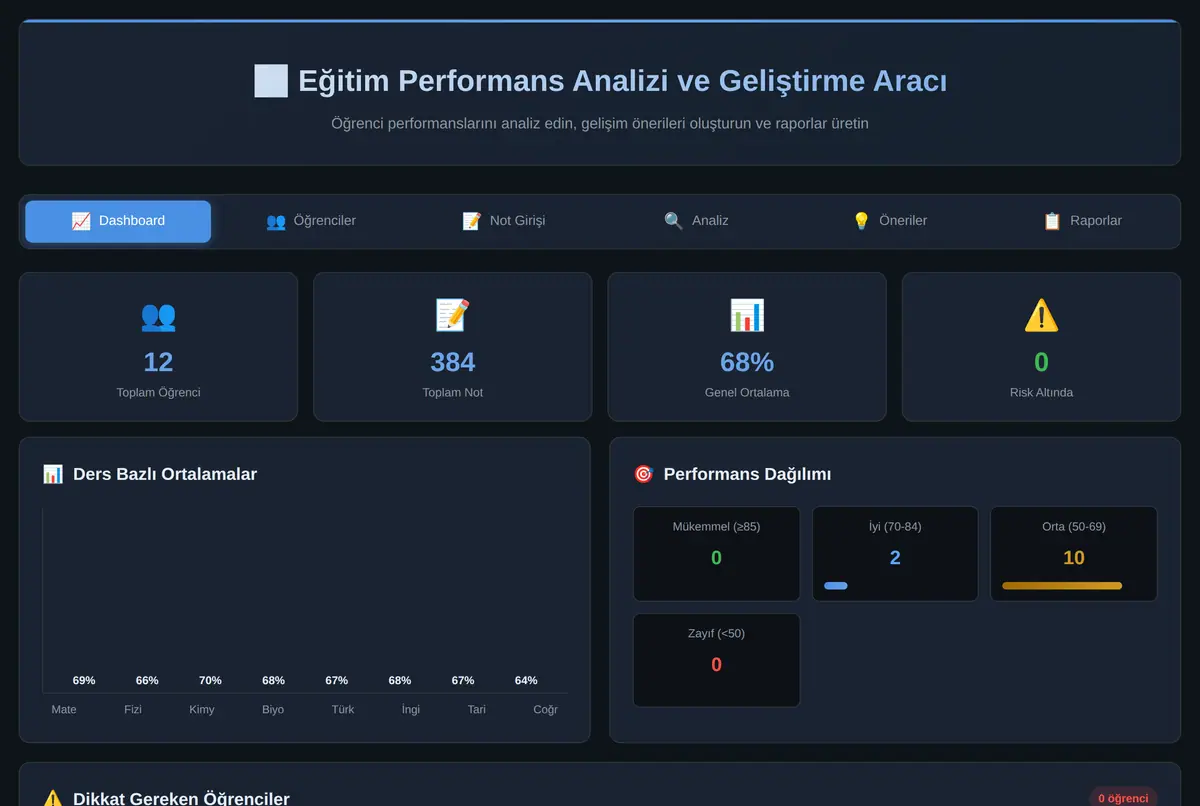
Task: Open the Mükemmel (≥85) performance card
Action: pos(716,554)
